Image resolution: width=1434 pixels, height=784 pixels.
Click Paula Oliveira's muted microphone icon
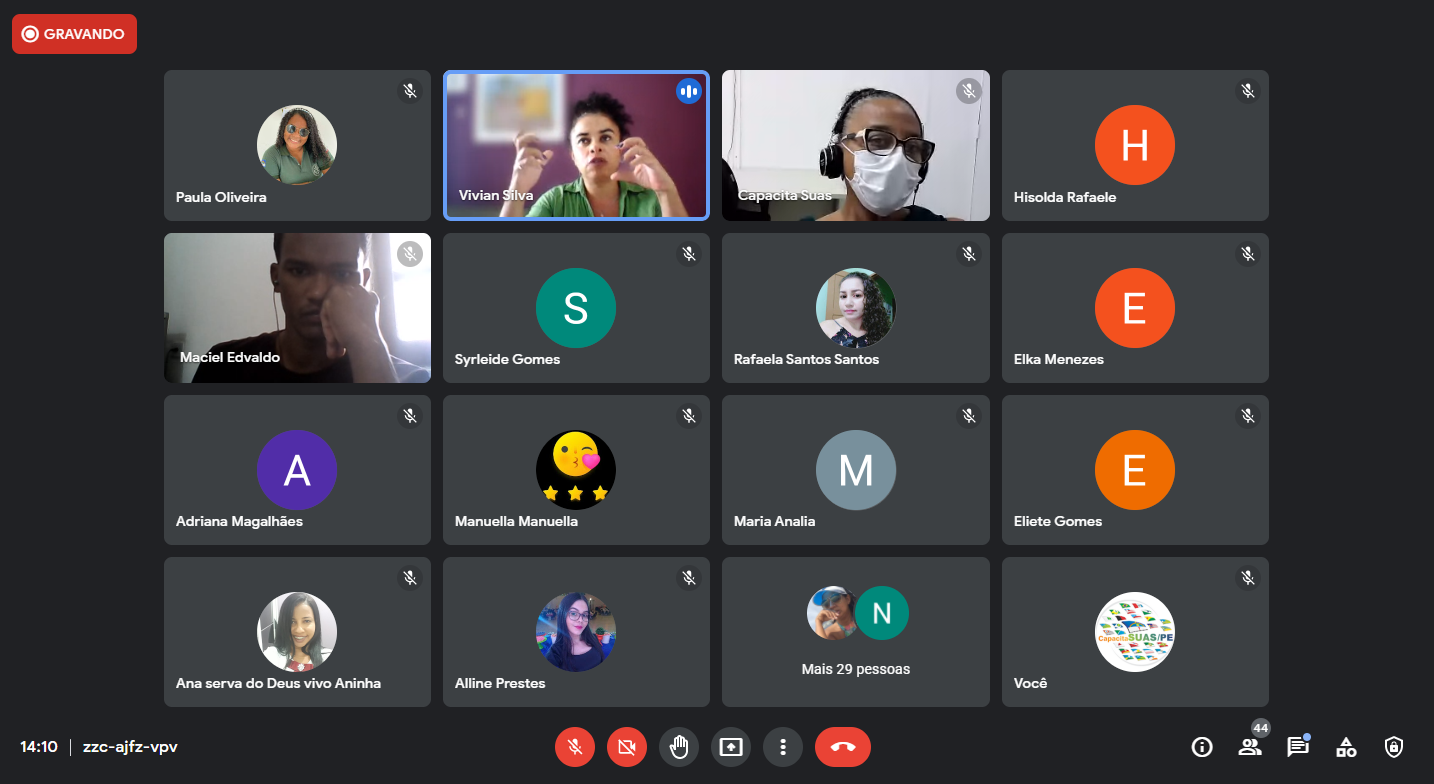(x=410, y=92)
